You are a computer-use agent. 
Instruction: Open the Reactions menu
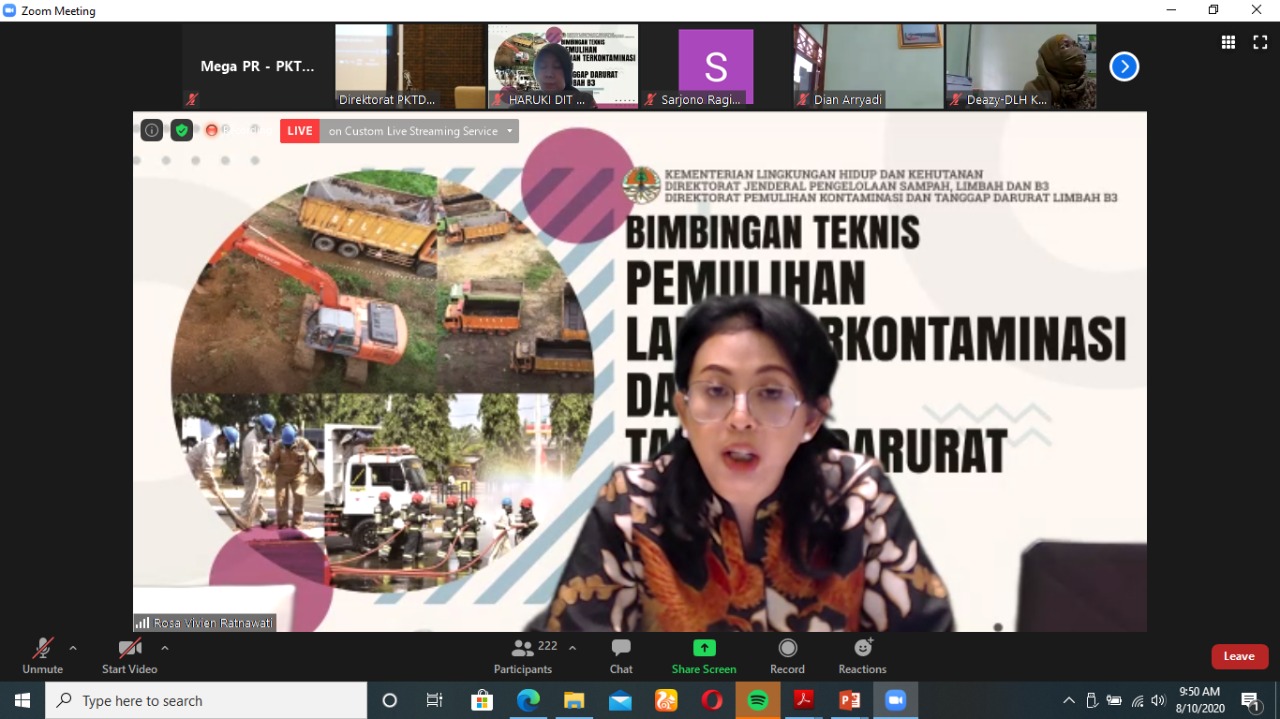pos(862,656)
